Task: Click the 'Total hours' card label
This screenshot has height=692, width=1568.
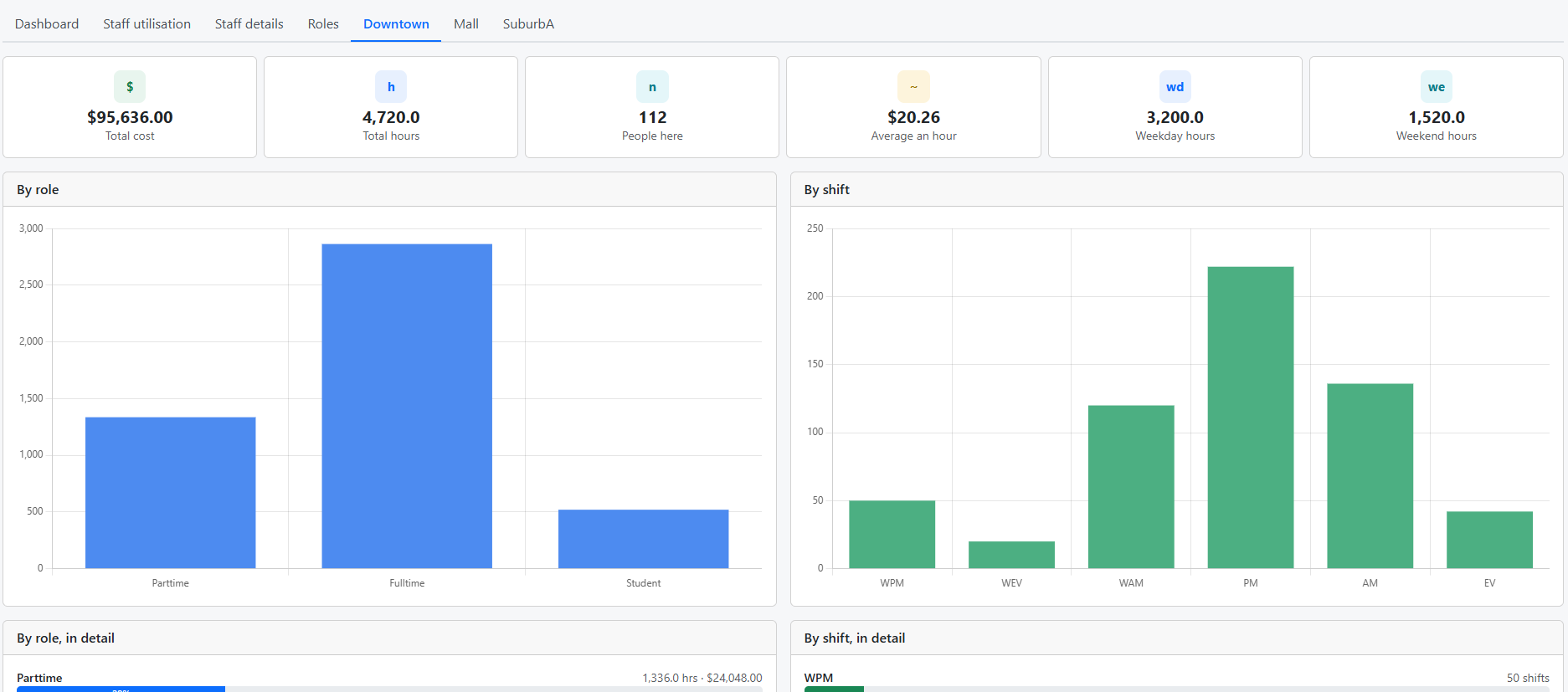Action: [391, 136]
